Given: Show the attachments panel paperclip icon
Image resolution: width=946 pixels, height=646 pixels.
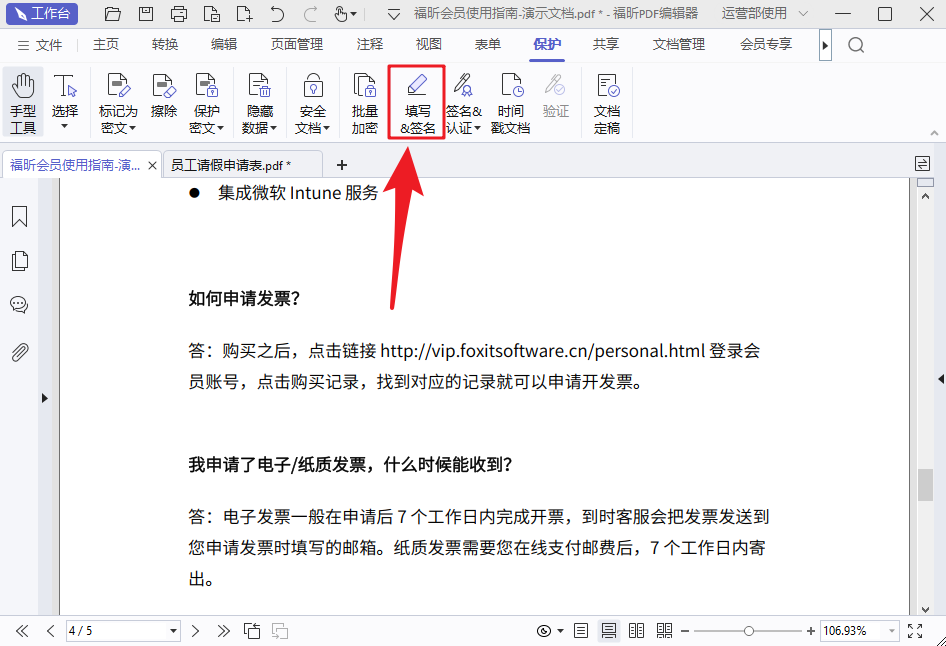Looking at the screenshot, I should [19, 352].
